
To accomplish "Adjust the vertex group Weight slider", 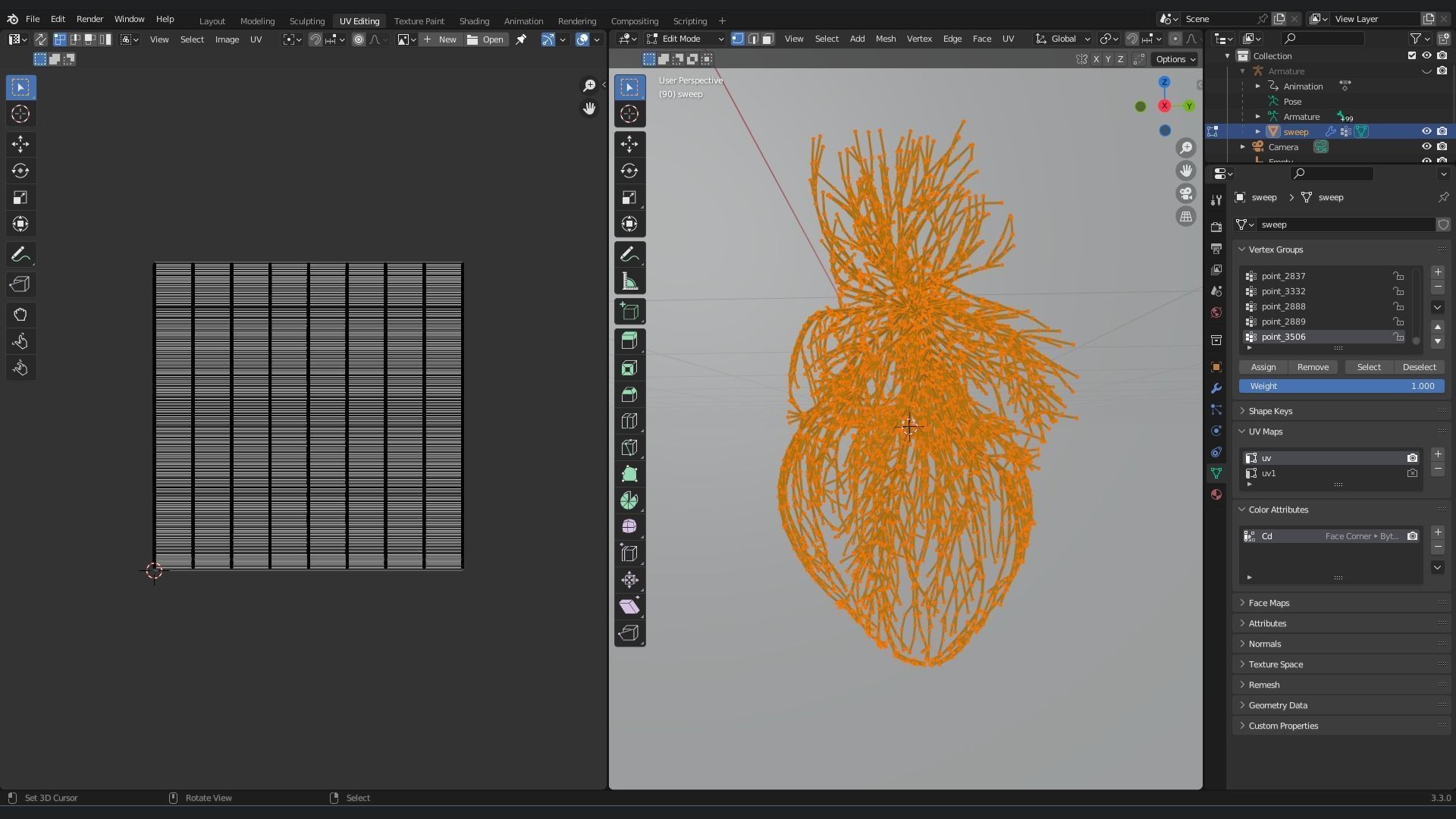I will (x=1341, y=386).
